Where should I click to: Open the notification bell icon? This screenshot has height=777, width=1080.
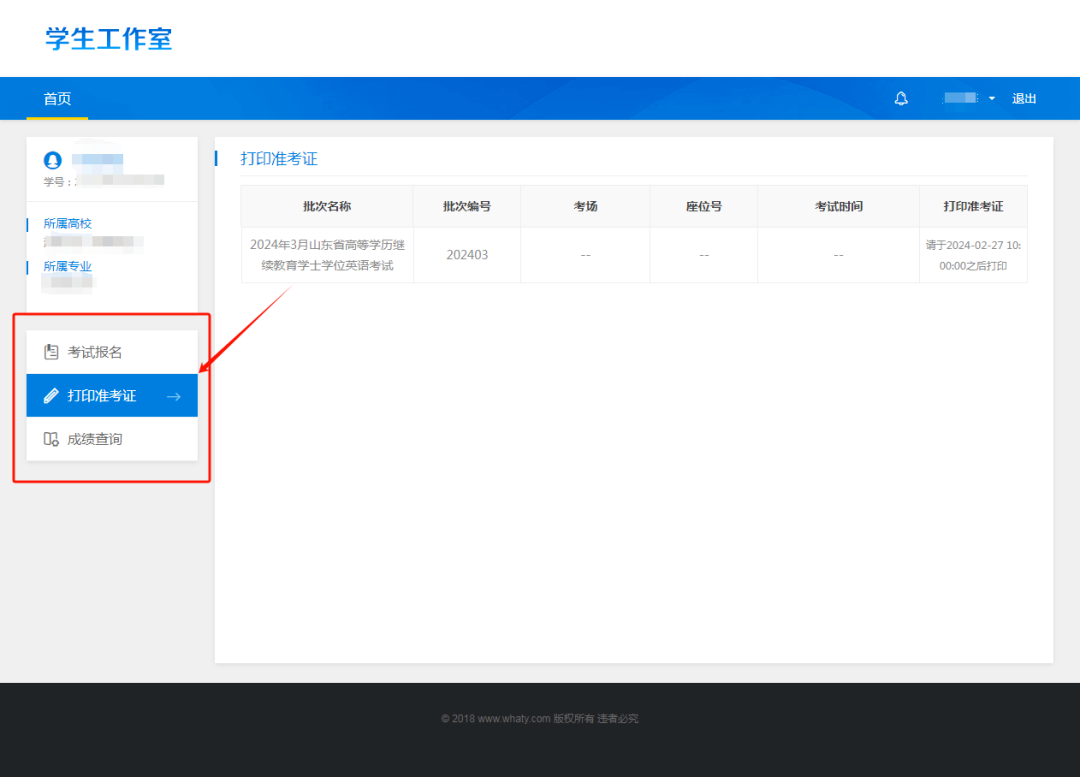(x=901, y=99)
